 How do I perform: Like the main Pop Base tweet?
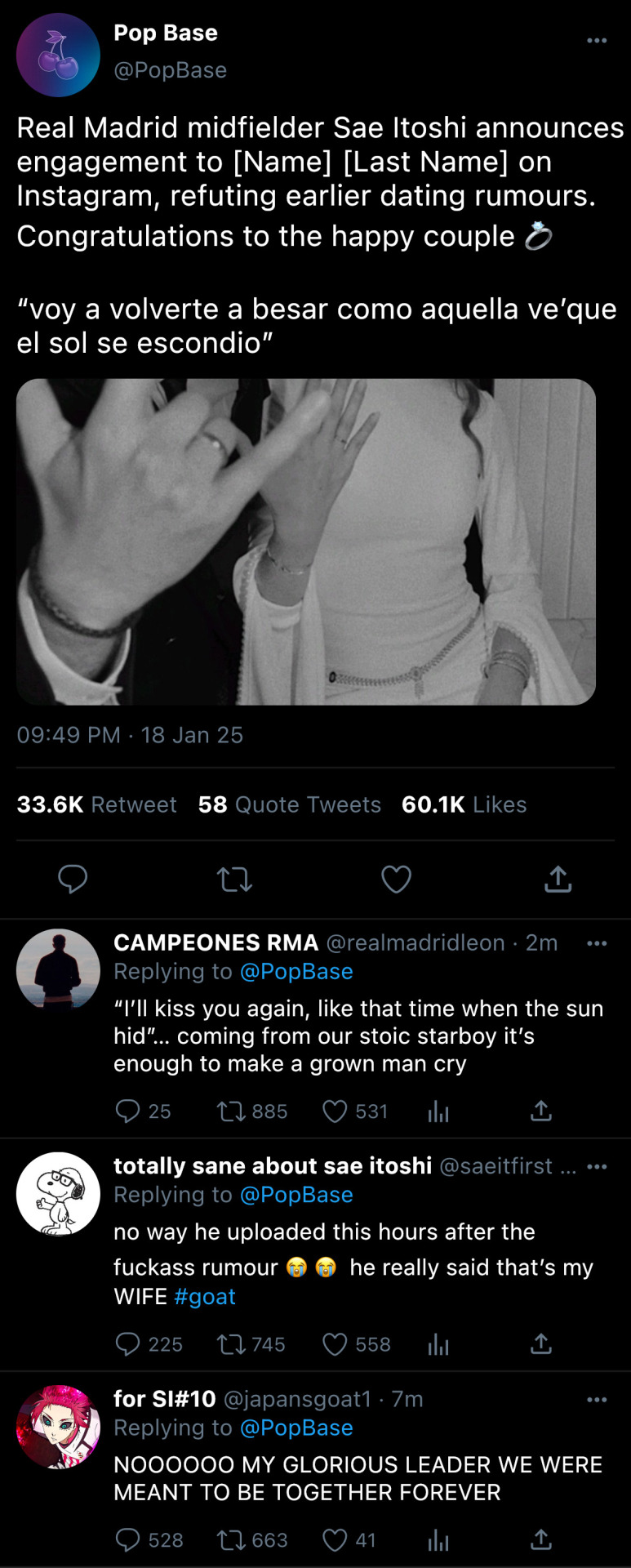(396, 879)
